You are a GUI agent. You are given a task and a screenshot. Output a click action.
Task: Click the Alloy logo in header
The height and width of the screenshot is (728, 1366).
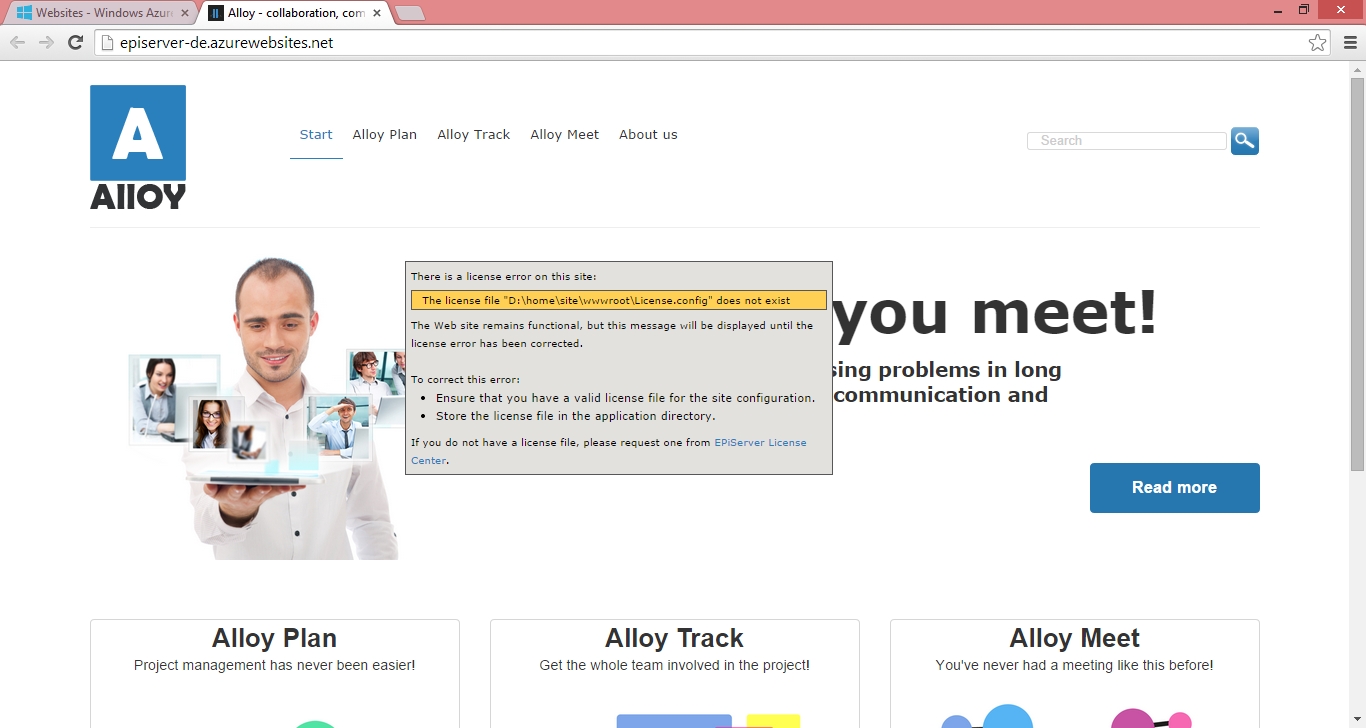(138, 147)
